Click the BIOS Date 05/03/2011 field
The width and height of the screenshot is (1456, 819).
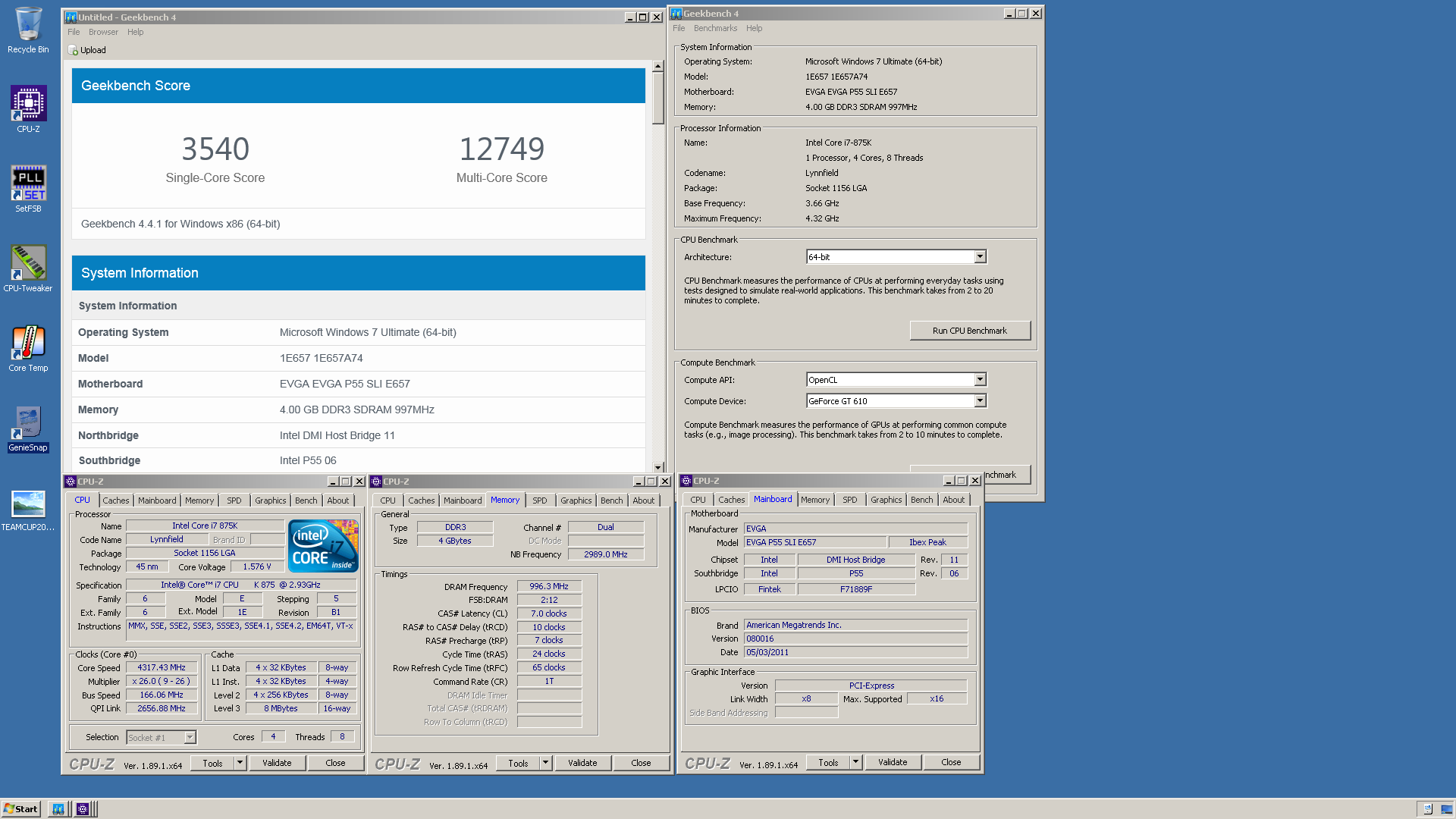[x=855, y=652]
